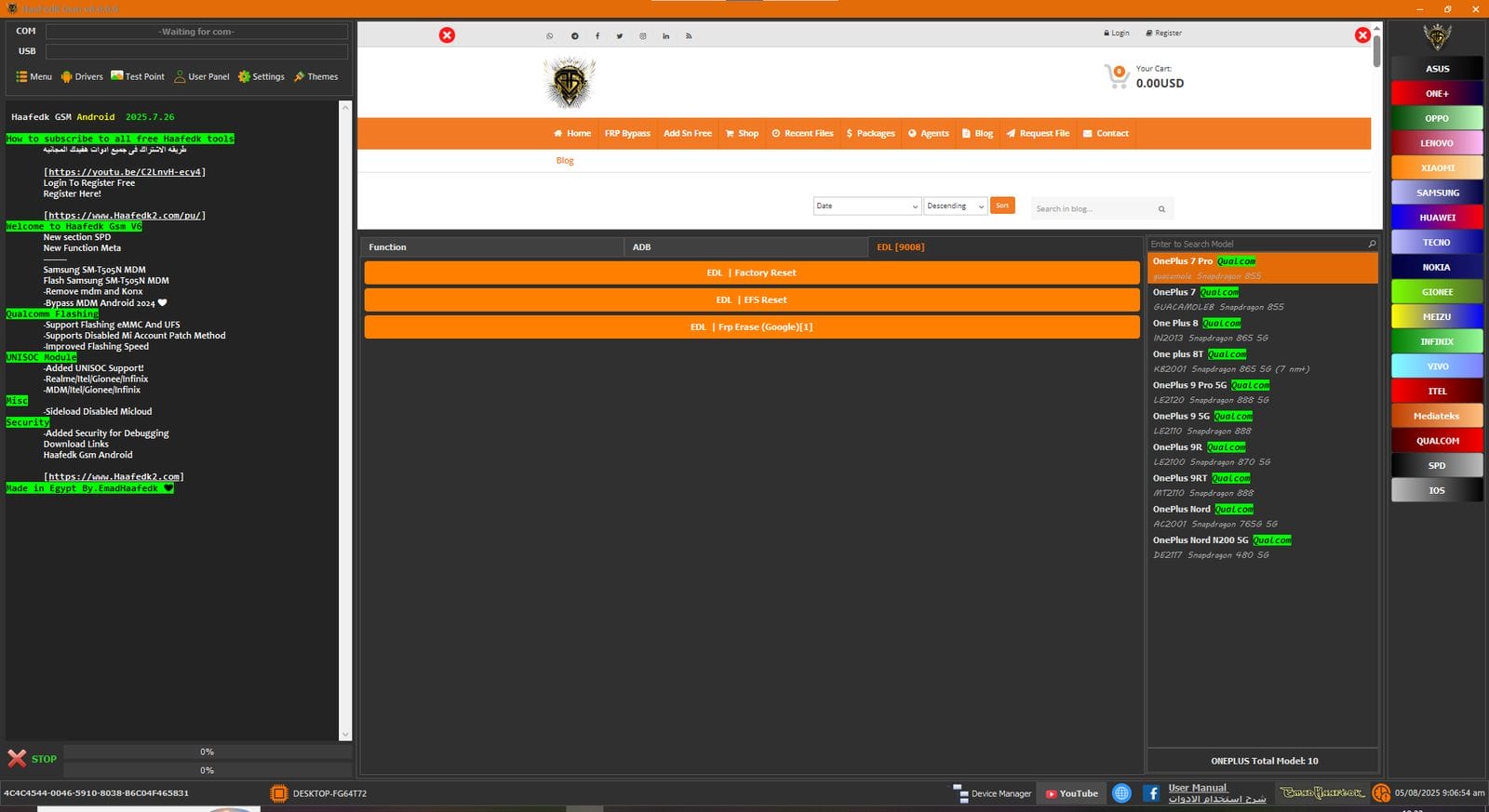1489x812 pixels.
Task: Click the COM port field
Action: [x=196, y=32]
